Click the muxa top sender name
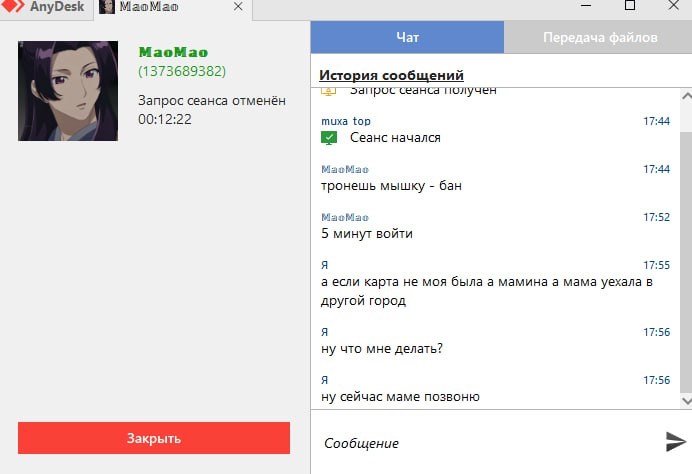Image resolution: width=692 pixels, height=474 pixels. point(346,121)
